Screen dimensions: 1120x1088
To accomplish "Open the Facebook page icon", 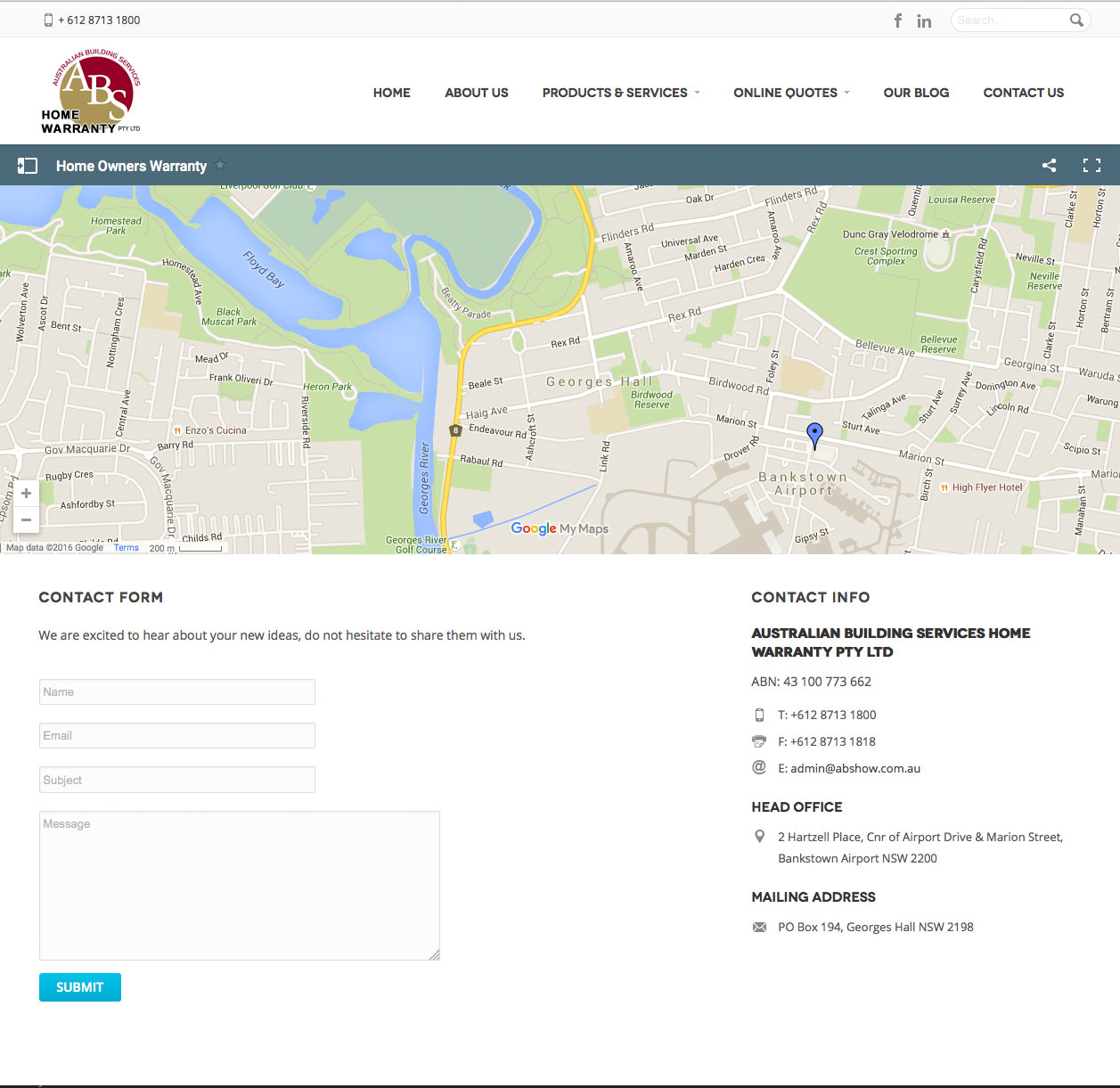I will [x=898, y=20].
